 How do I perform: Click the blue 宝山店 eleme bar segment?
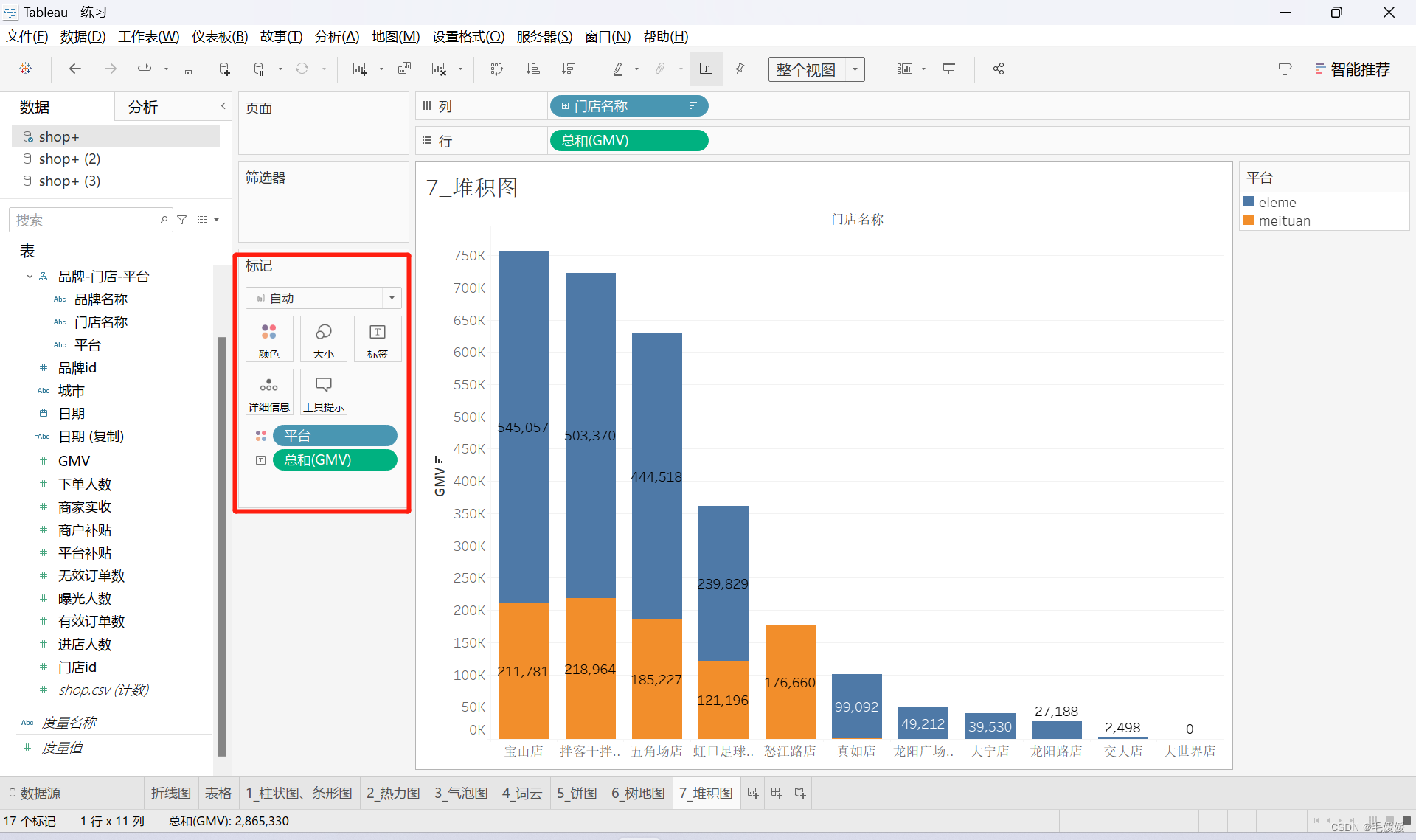click(x=524, y=426)
